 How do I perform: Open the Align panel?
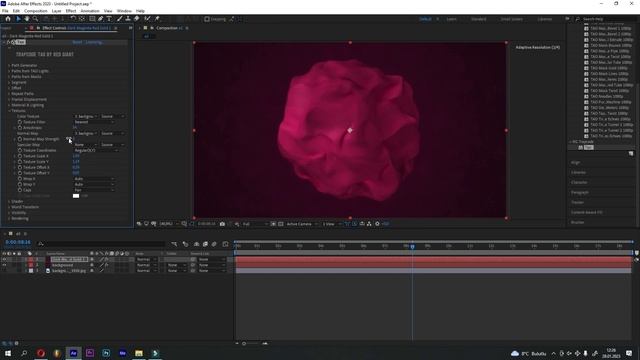pos(576,162)
